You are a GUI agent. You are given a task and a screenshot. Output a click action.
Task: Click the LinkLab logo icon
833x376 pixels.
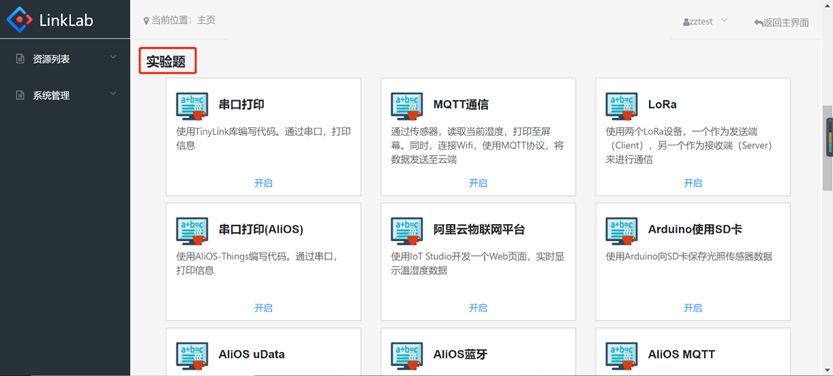coord(20,20)
